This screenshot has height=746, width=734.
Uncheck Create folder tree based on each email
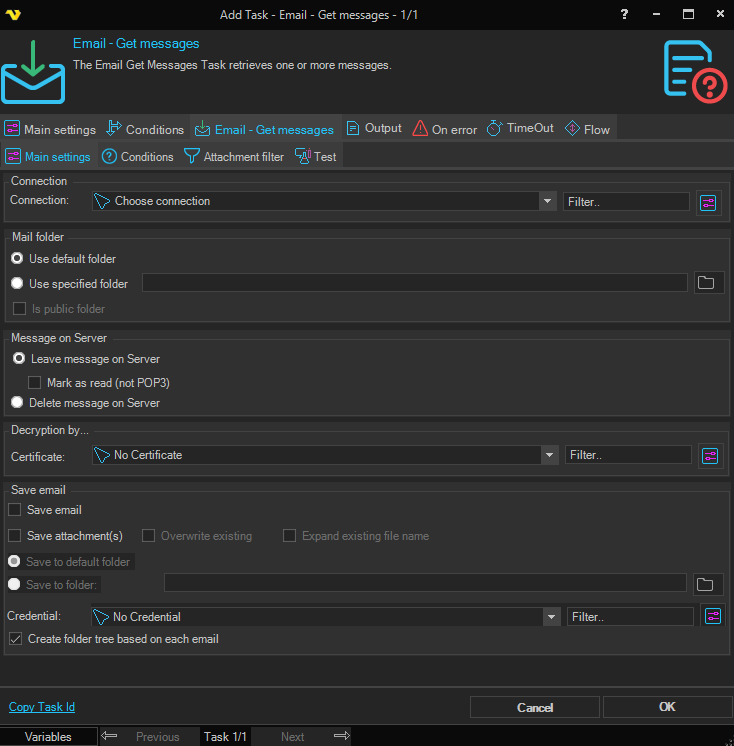tap(15, 639)
